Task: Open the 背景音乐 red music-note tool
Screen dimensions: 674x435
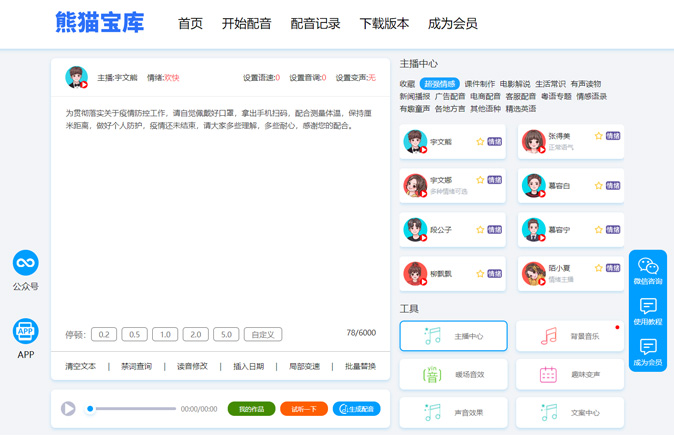Action: pyautogui.click(x=548, y=336)
